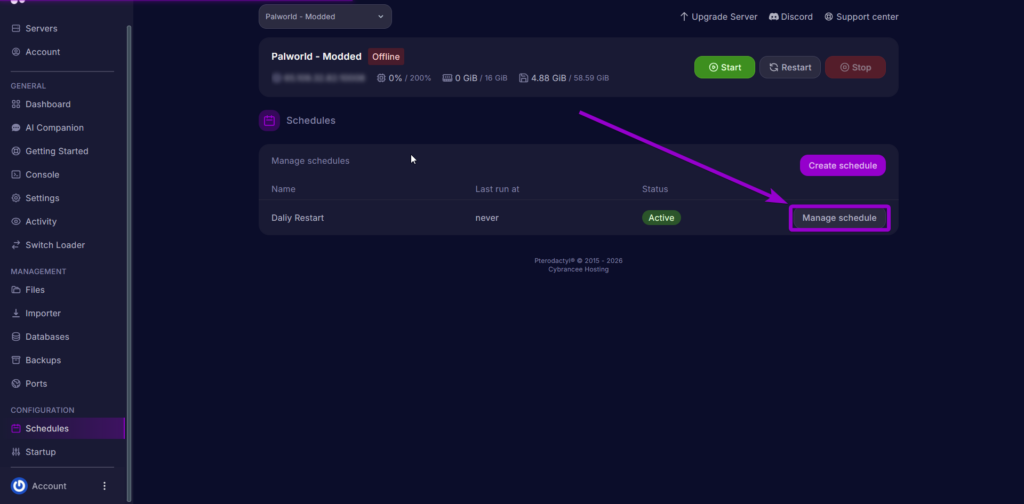This screenshot has width=1024, height=504.
Task: Click the Databases icon in sidebar
Action: point(16,337)
